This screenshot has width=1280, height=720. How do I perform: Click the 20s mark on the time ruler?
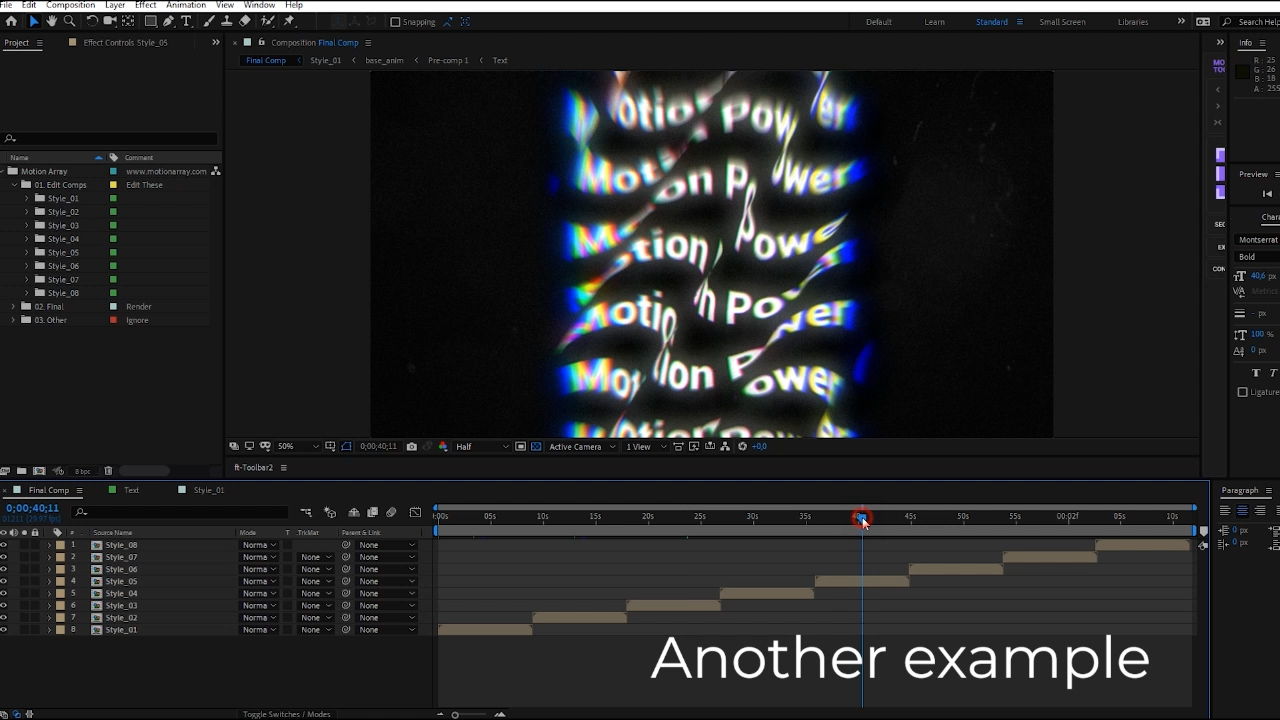point(647,517)
